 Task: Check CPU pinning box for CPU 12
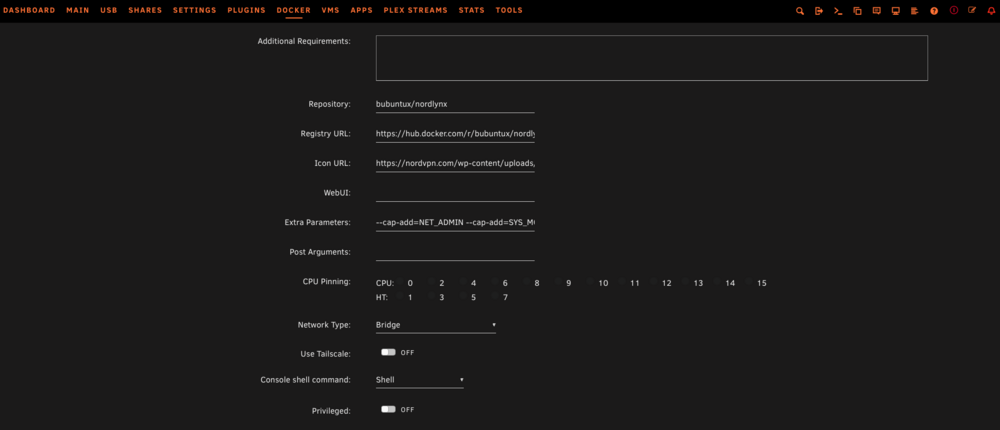tap(654, 283)
